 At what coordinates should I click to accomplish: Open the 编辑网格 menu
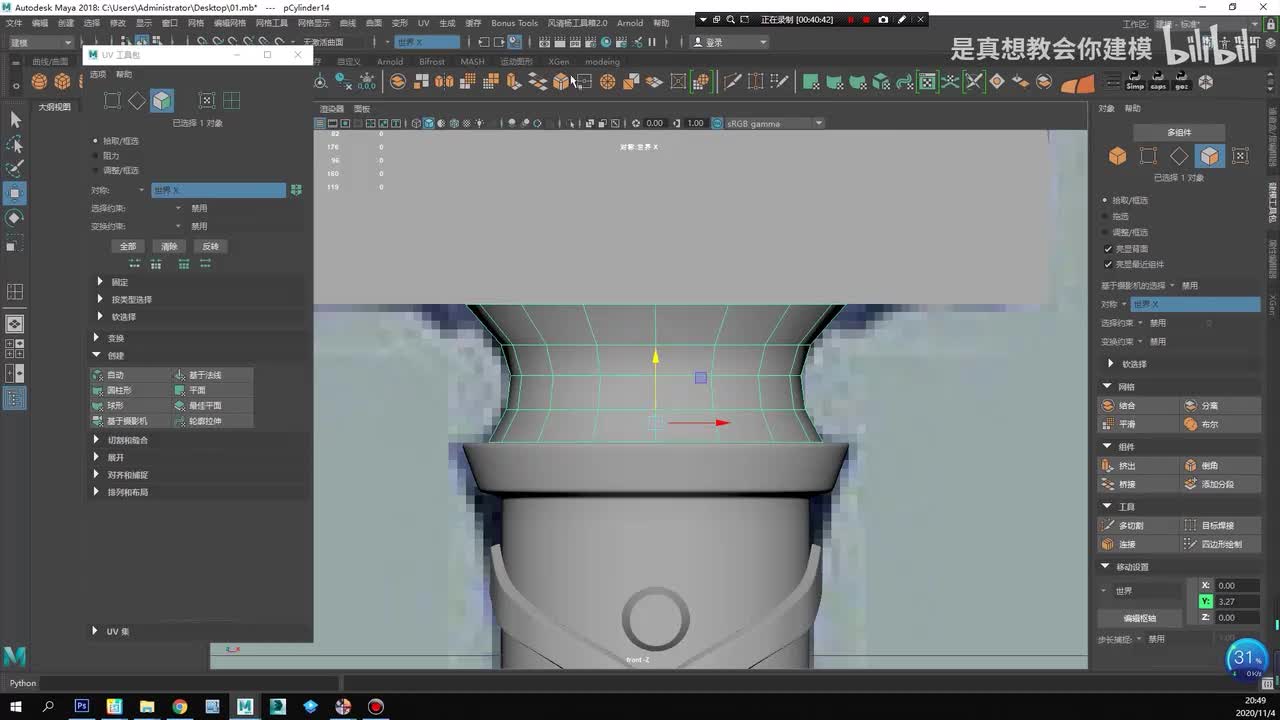(x=230, y=22)
